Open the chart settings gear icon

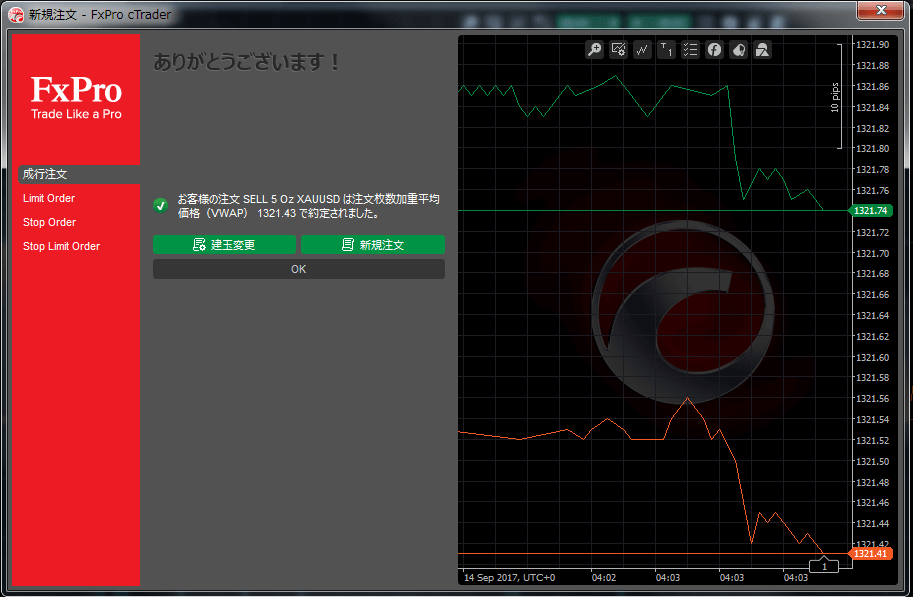(618, 50)
